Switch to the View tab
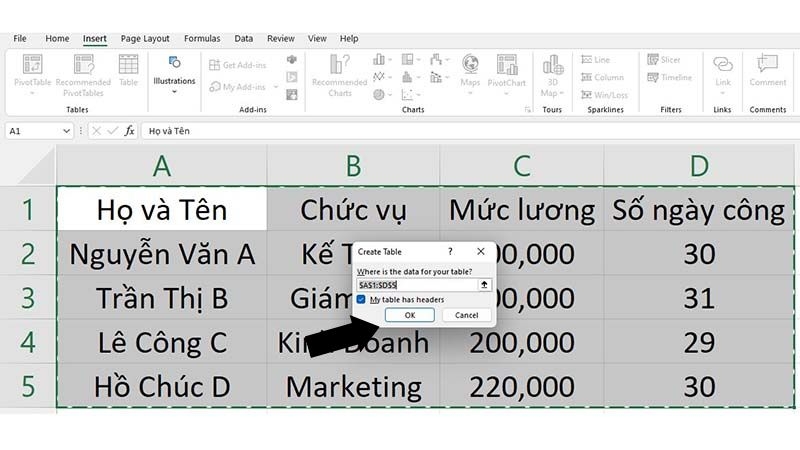The width and height of the screenshot is (800, 450). 317,38
